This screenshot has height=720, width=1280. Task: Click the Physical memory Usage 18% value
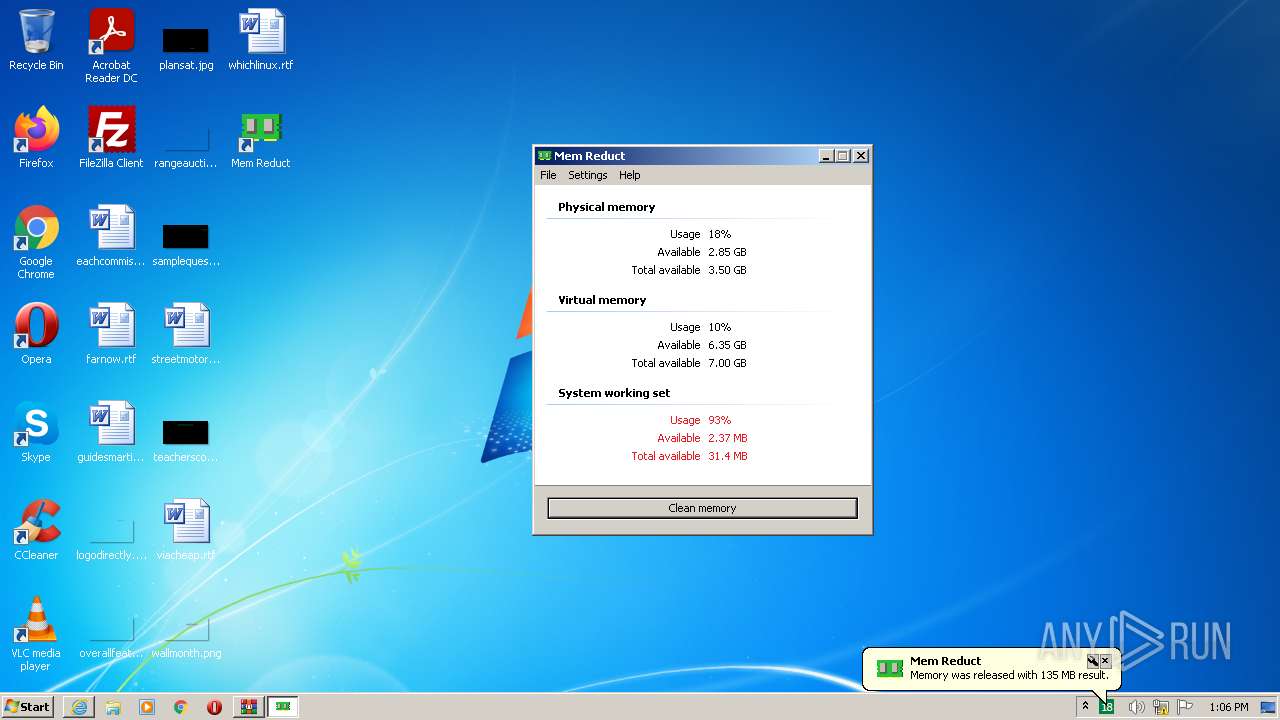pos(719,234)
